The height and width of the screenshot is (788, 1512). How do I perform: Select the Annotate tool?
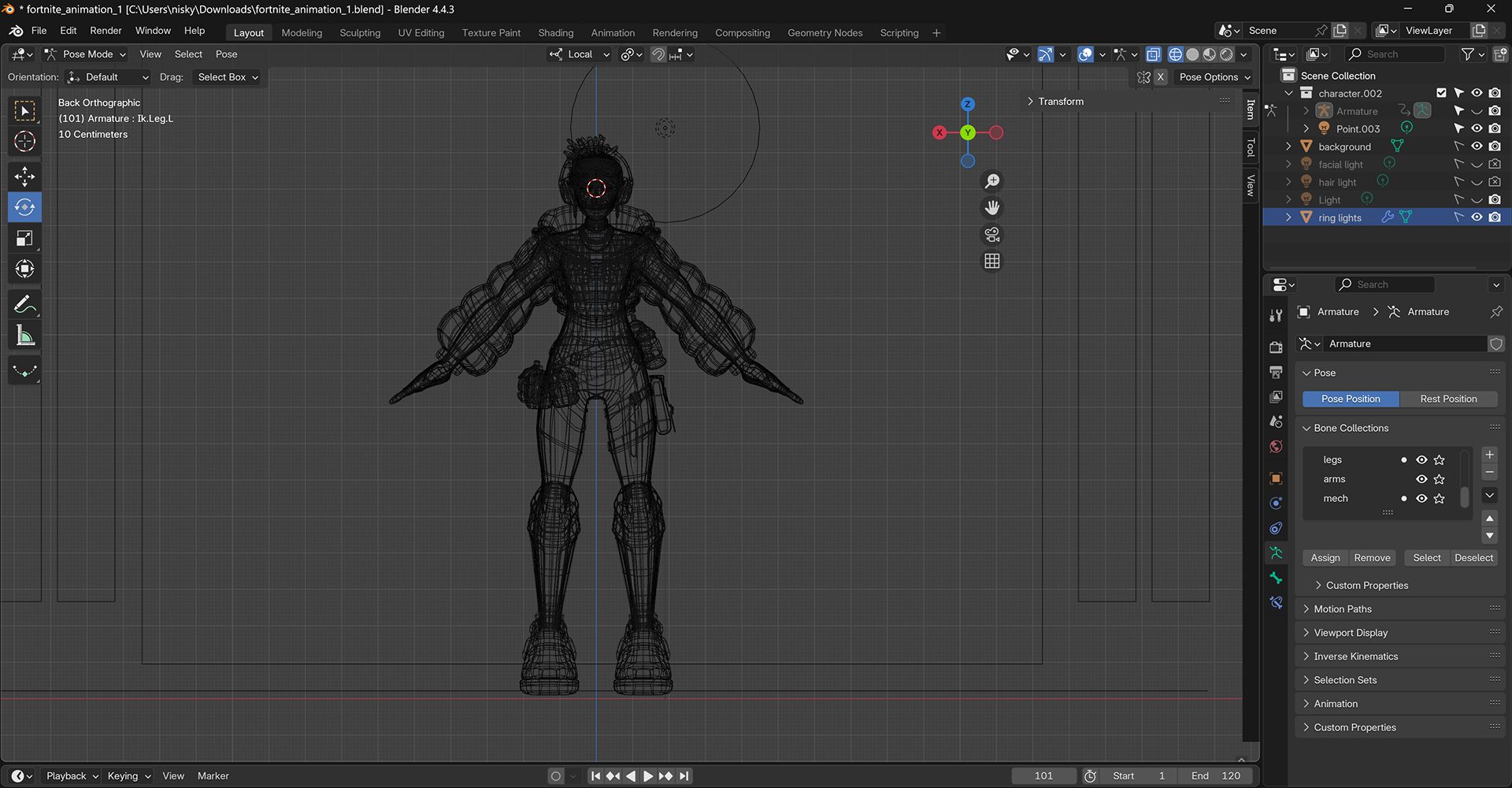point(25,304)
